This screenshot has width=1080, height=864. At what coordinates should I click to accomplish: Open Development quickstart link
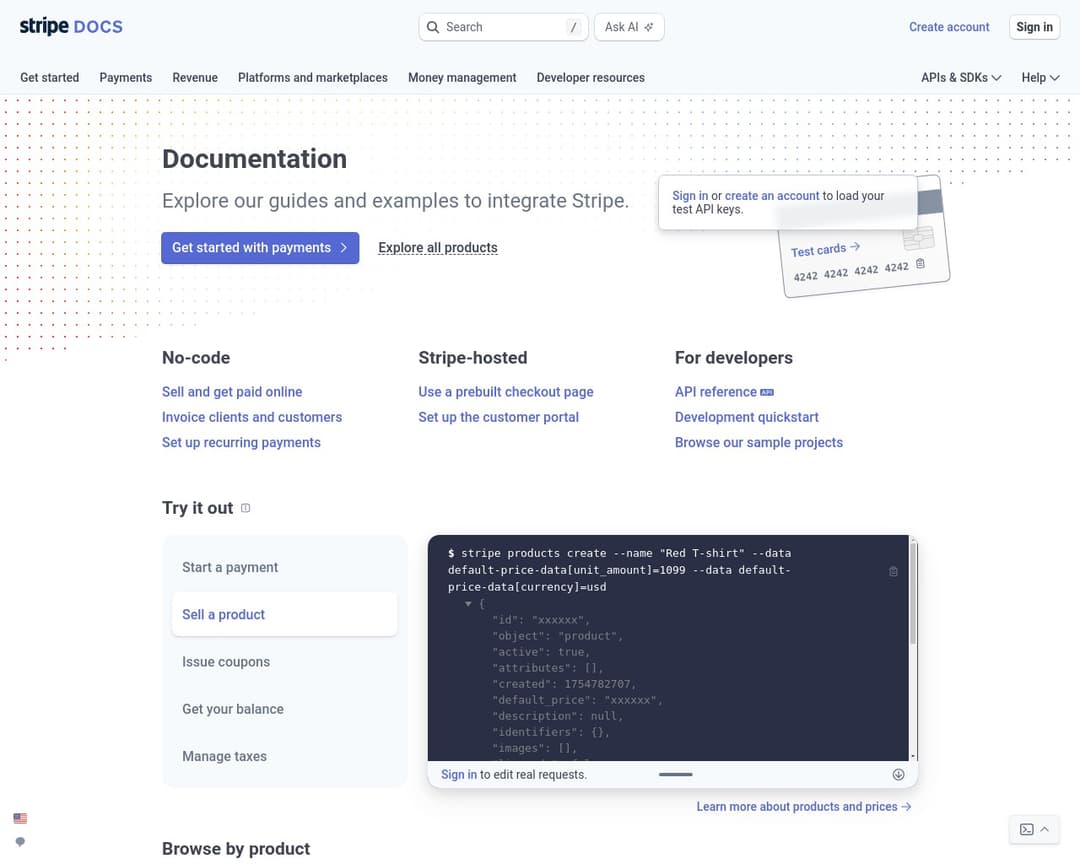click(747, 418)
